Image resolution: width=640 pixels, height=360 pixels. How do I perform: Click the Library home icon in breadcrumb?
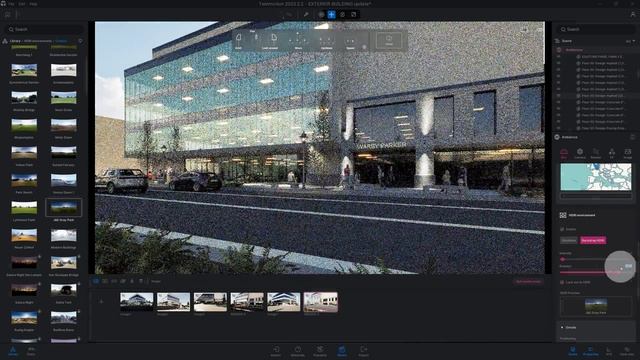tap(5, 41)
